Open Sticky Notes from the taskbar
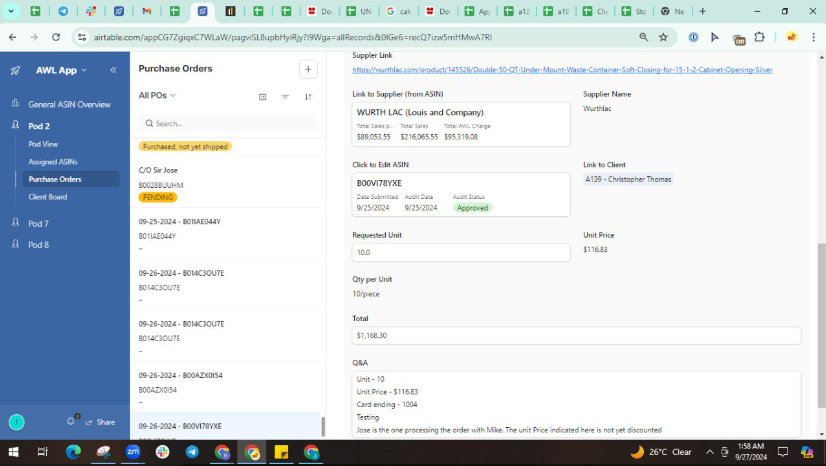The image size is (826, 466). click(281, 452)
